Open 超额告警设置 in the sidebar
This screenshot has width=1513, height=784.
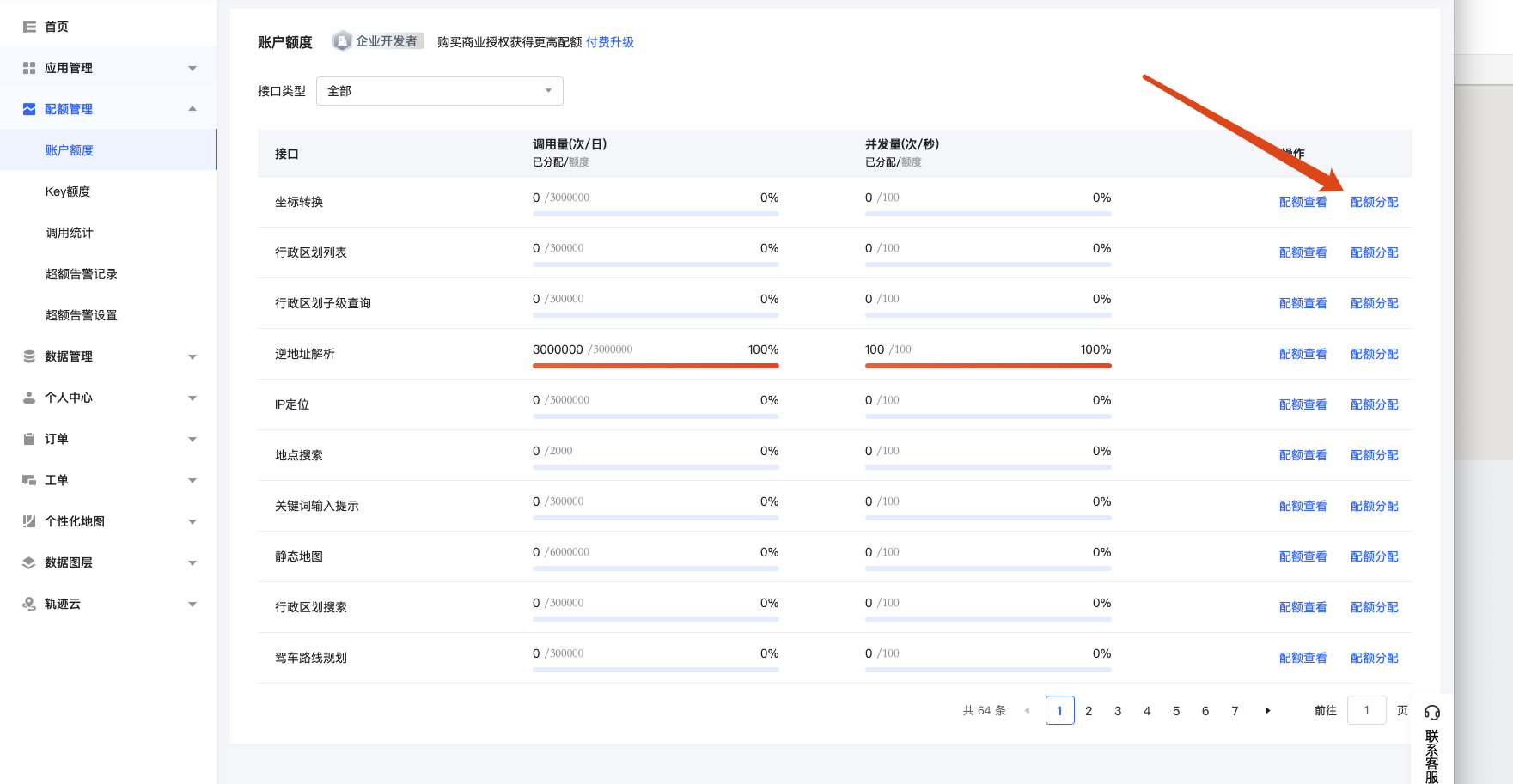point(82,315)
